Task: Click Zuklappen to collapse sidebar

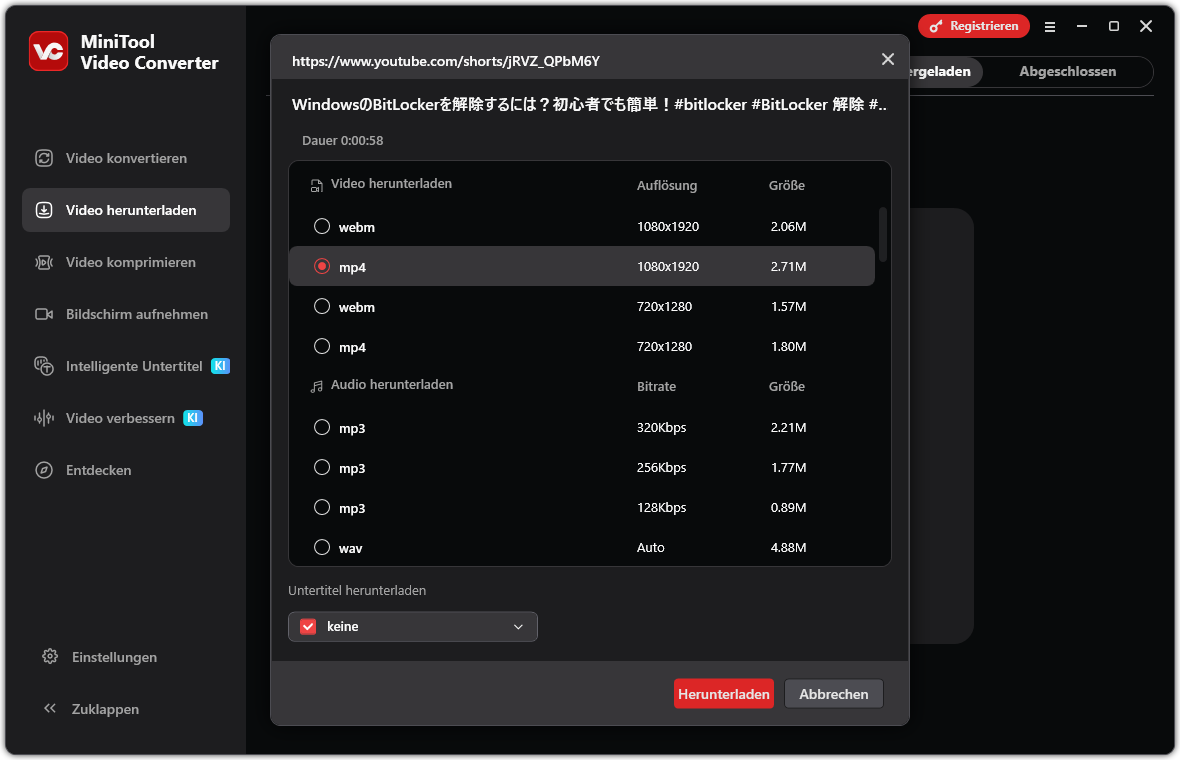Action: click(x=105, y=709)
